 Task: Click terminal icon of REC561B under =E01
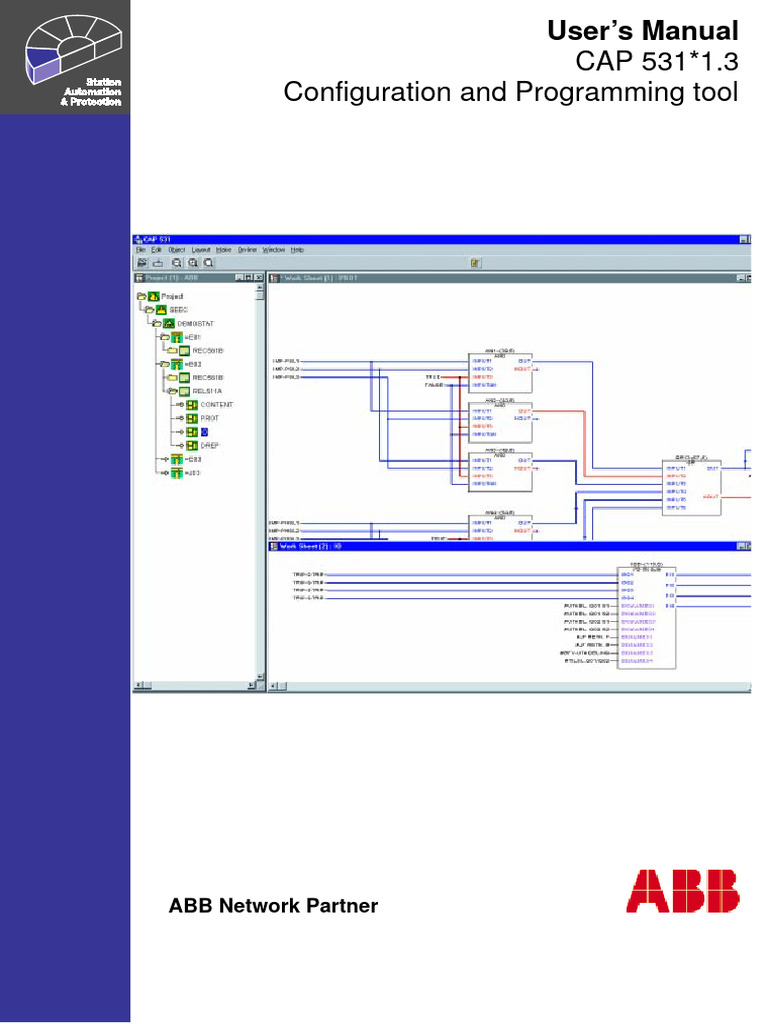(x=184, y=351)
